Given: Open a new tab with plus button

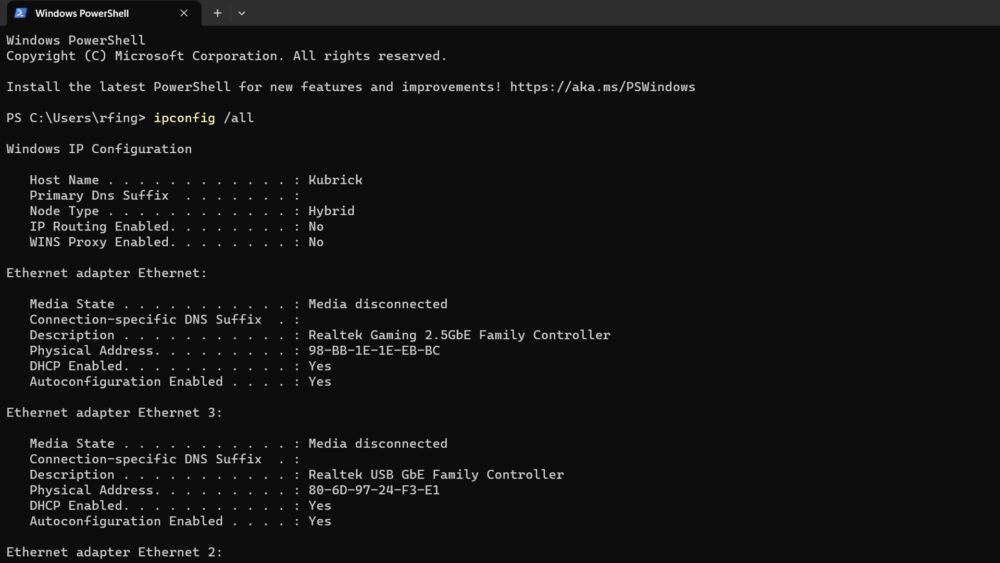Looking at the screenshot, I should pyautogui.click(x=217, y=13).
